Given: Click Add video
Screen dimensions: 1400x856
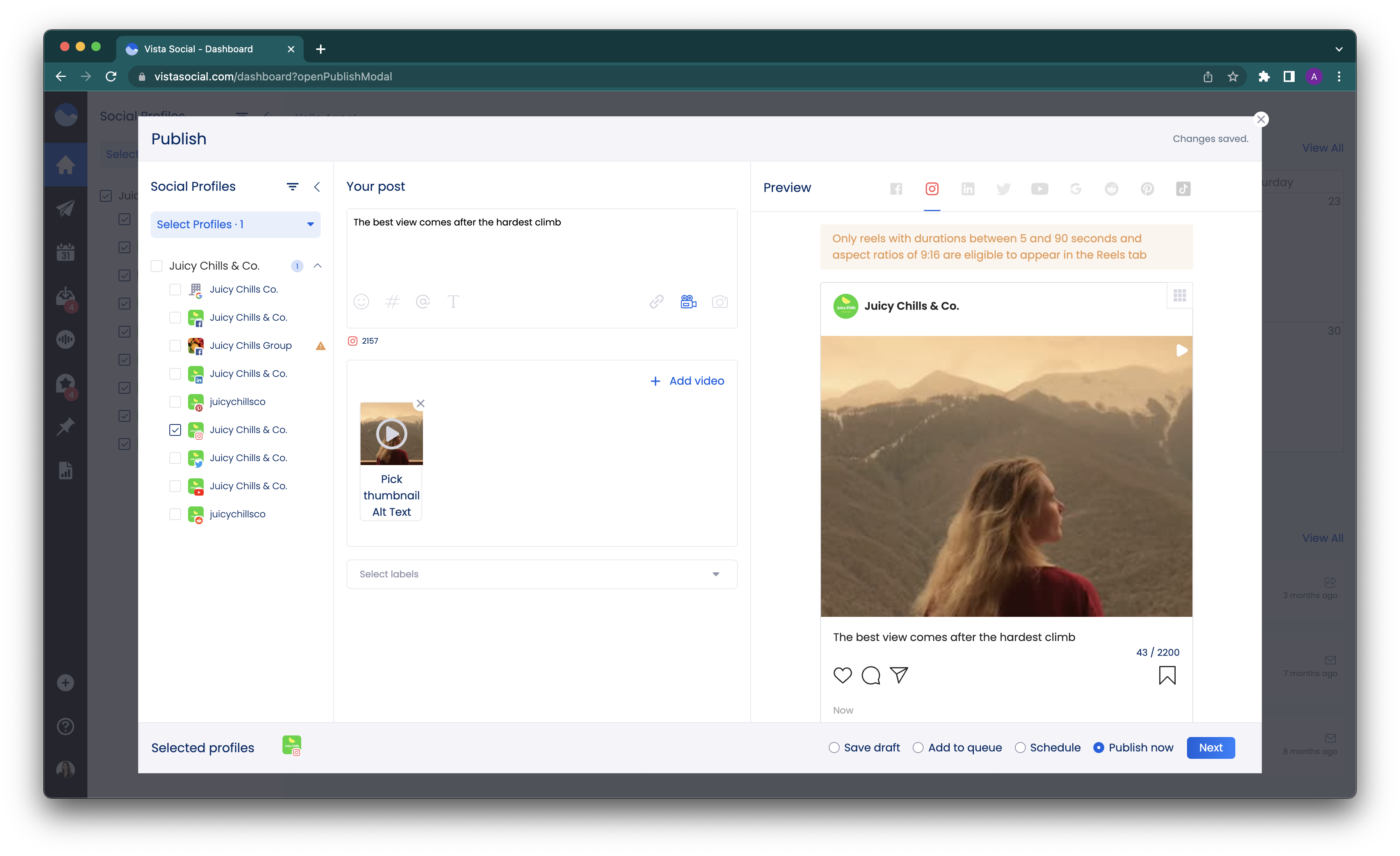Looking at the screenshot, I should [687, 381].
